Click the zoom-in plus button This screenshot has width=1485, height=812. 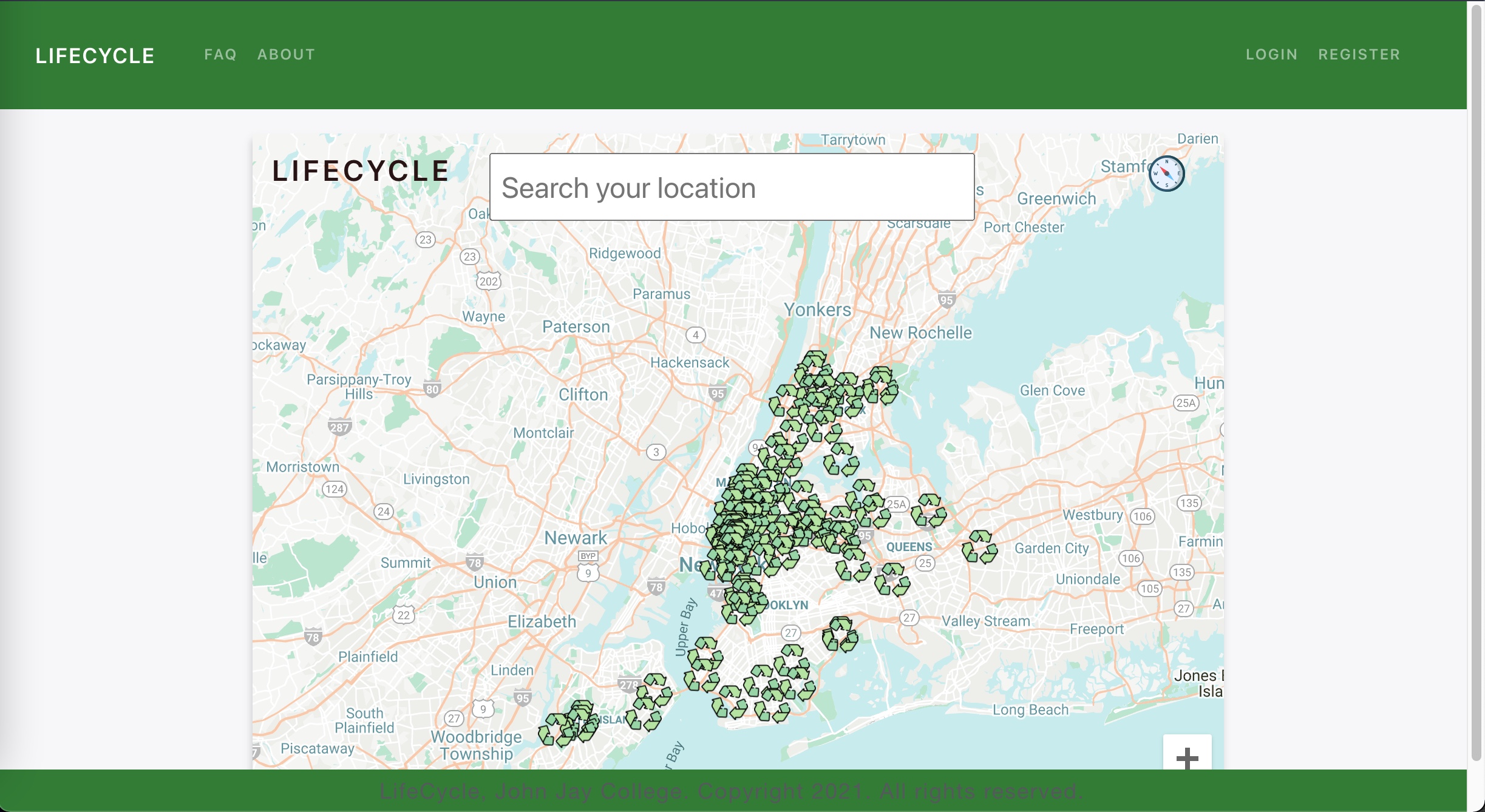coord(1186,758)
